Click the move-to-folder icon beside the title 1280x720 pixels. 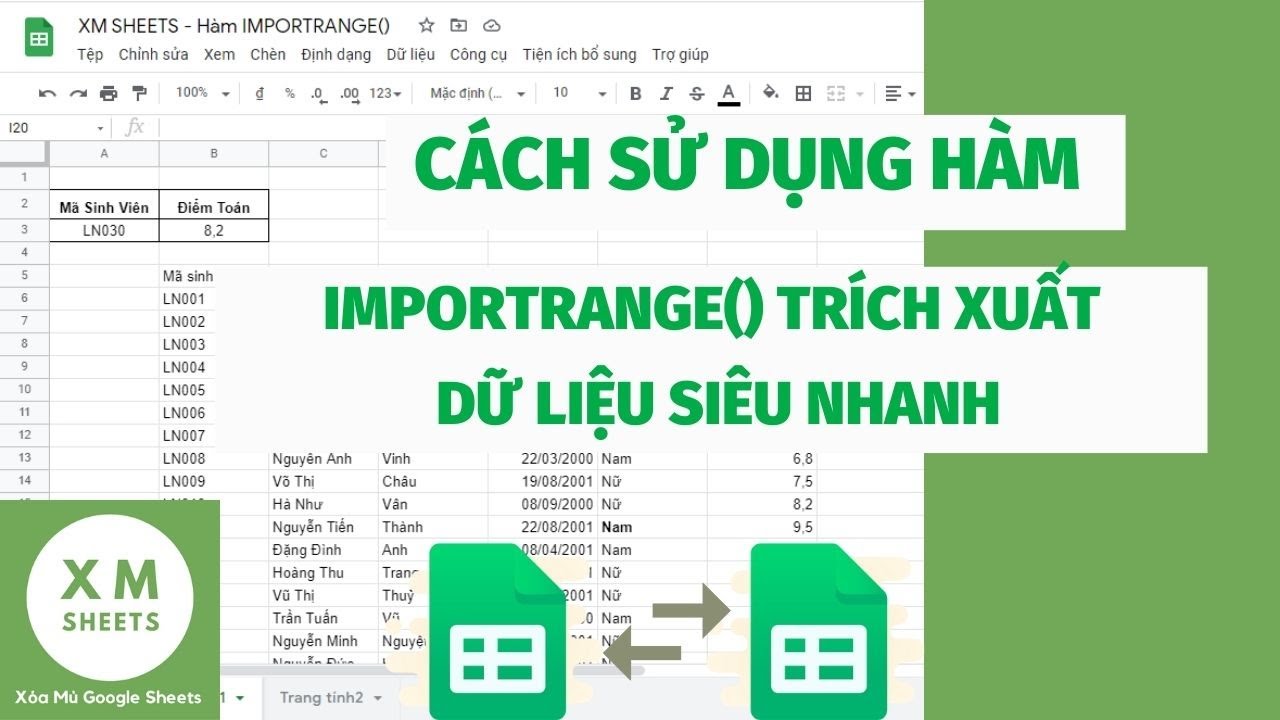click(x=459, y=26)
